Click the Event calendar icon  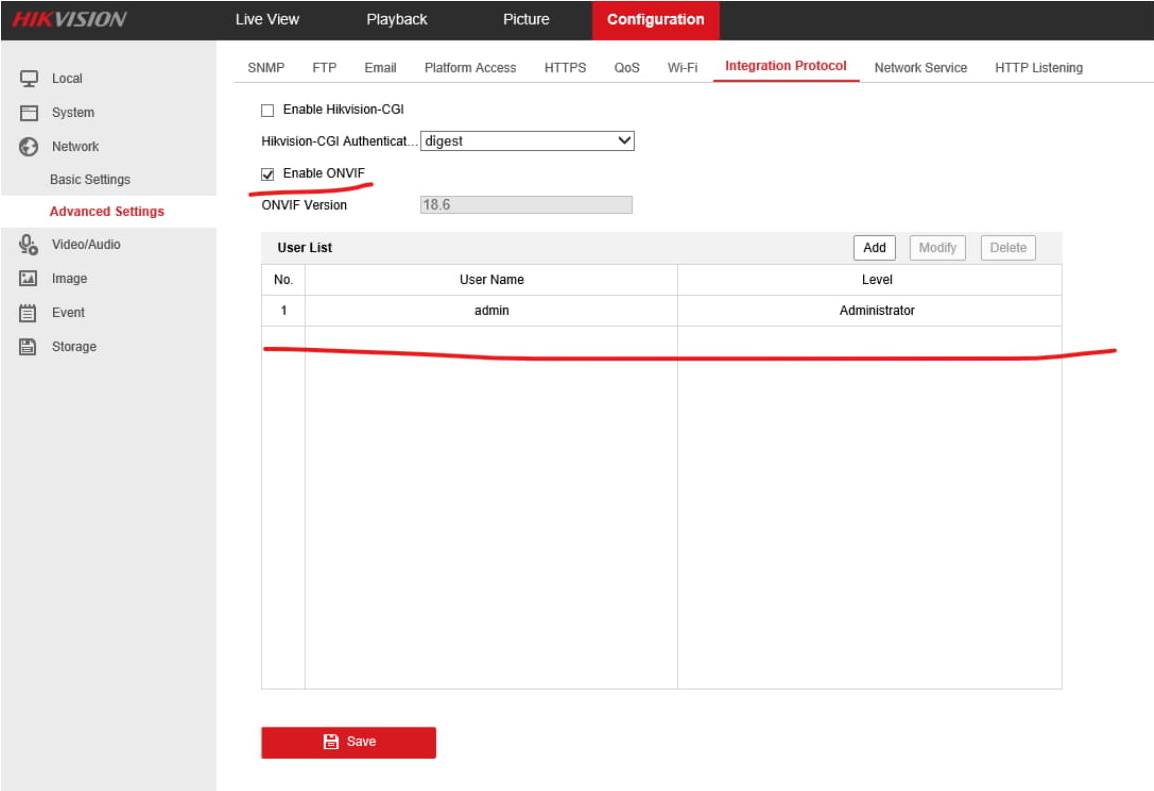click(29, 313)
